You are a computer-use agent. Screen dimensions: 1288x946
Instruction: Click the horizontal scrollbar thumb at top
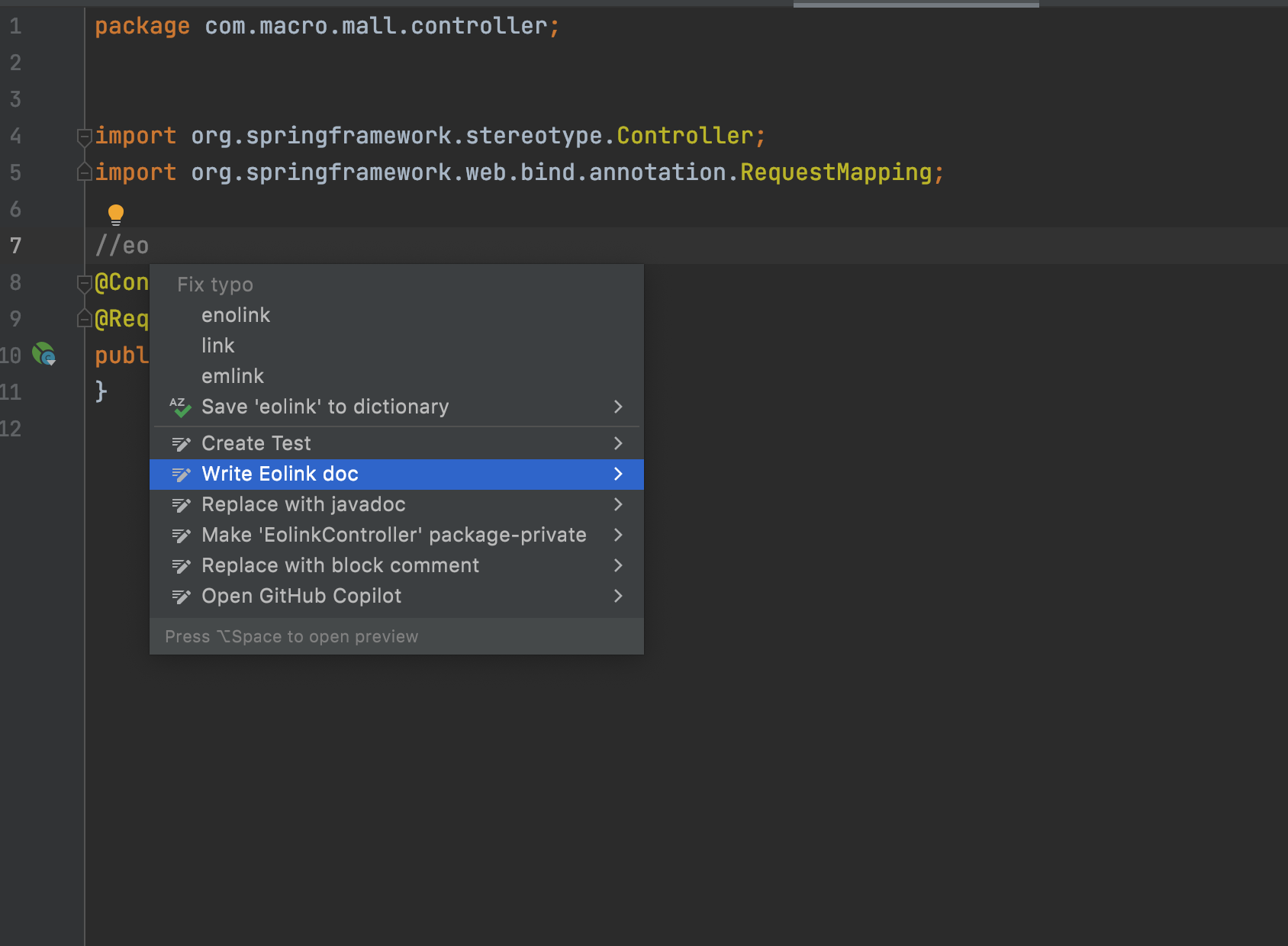[916, 5]
